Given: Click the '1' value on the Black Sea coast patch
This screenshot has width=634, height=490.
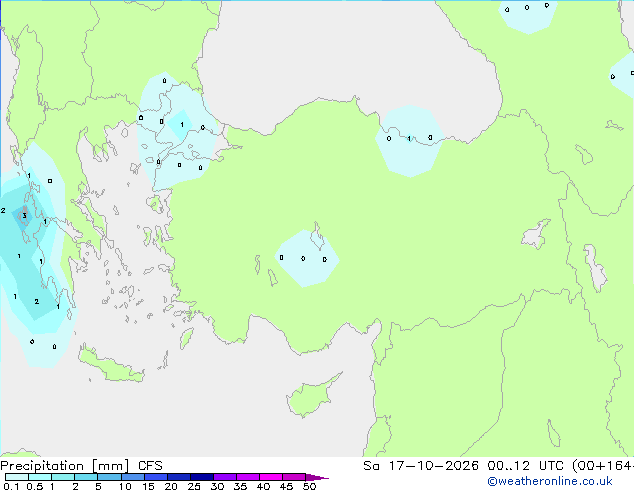Looking at the screenshot, I should point(409,139).
